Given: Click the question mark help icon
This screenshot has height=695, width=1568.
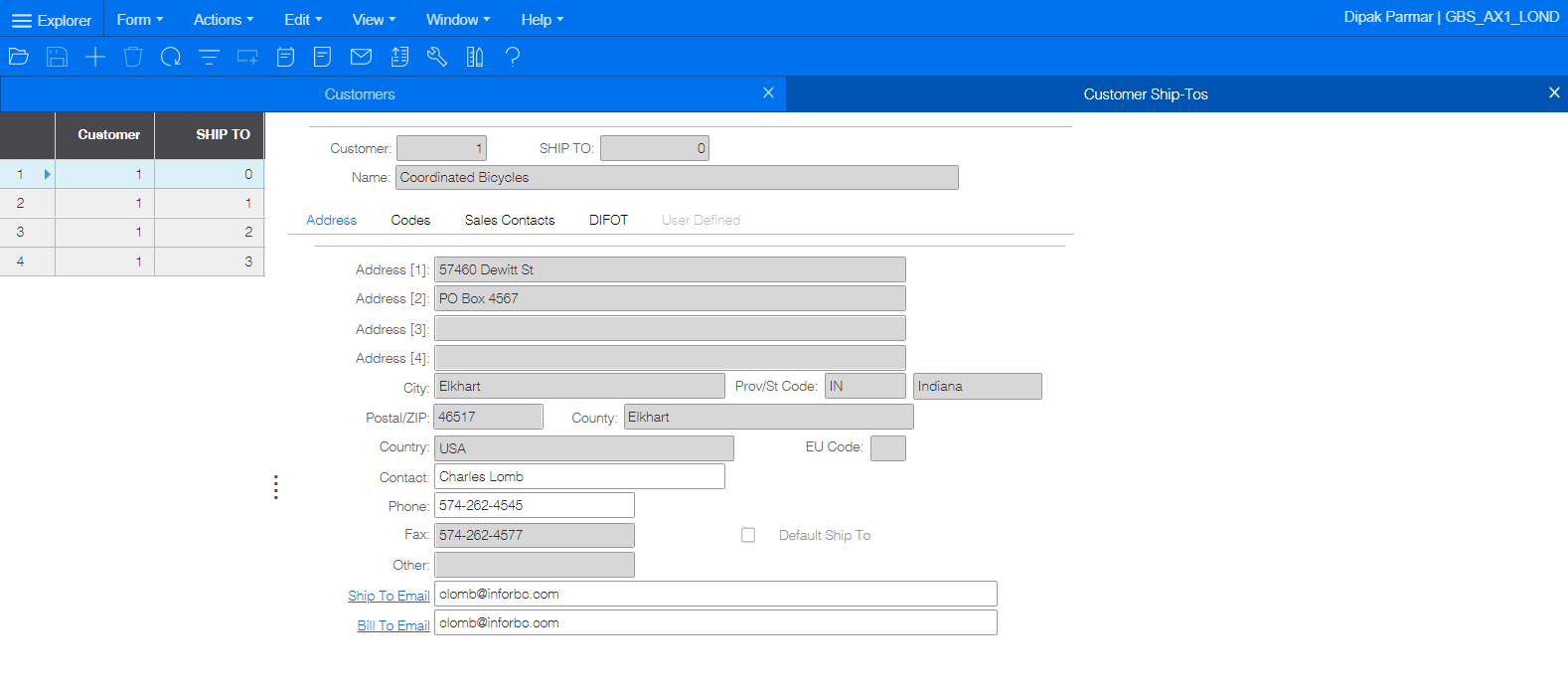Looking at the screenshot, I should click(513, 57).
